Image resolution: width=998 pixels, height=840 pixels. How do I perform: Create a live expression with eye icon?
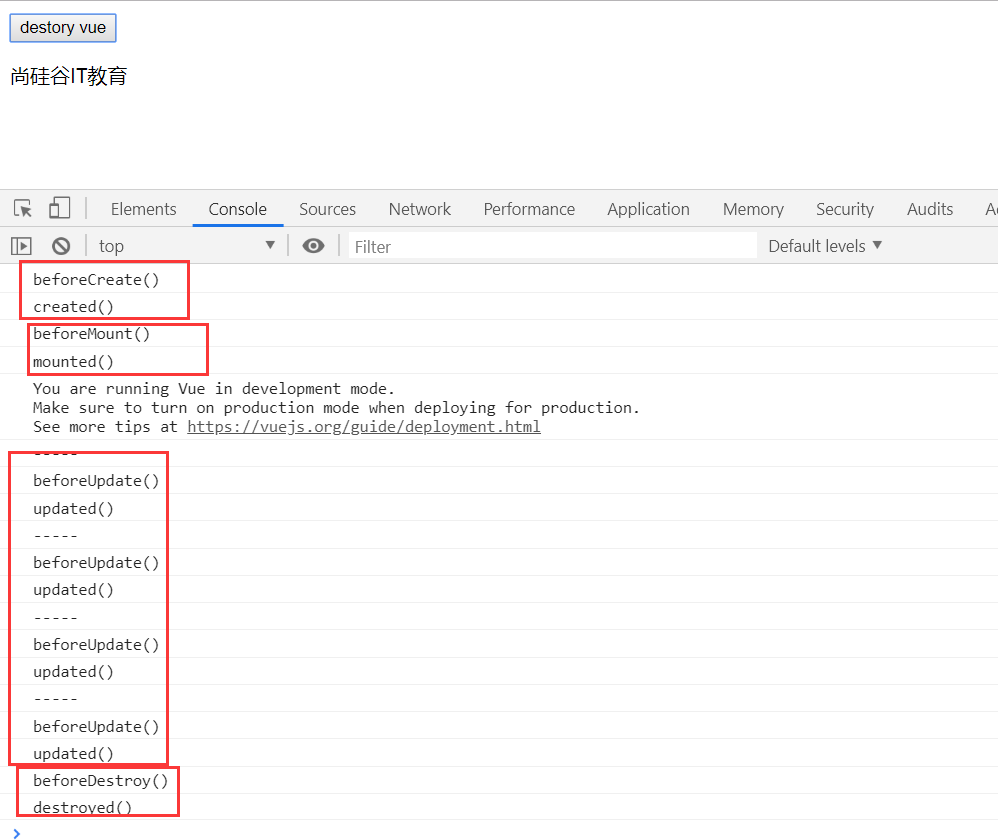pos(313,246)
